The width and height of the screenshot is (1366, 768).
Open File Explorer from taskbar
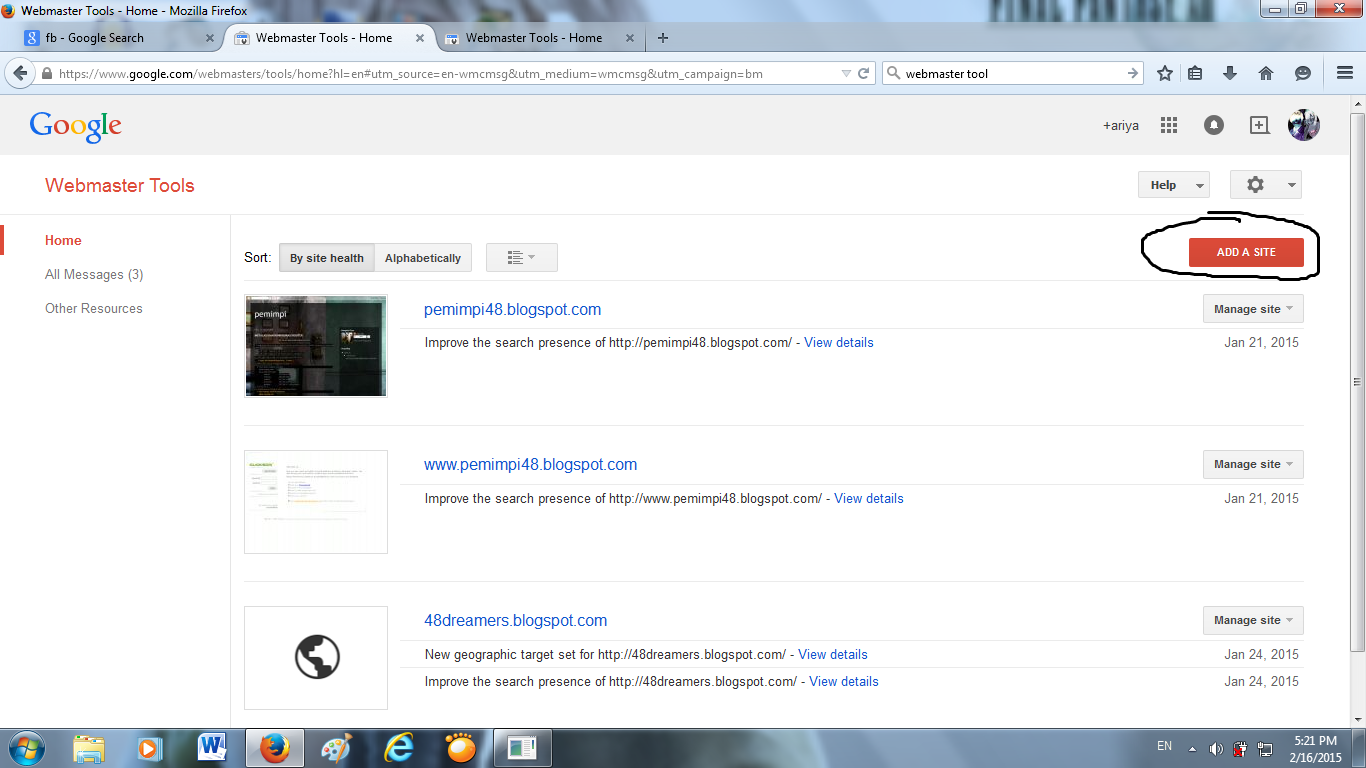tap(89, 748)
